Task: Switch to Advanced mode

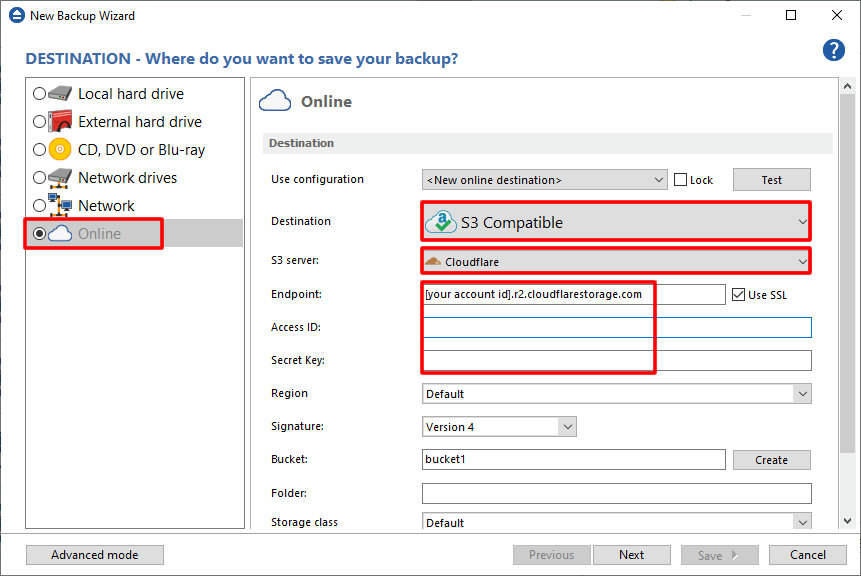Action: 95,555
